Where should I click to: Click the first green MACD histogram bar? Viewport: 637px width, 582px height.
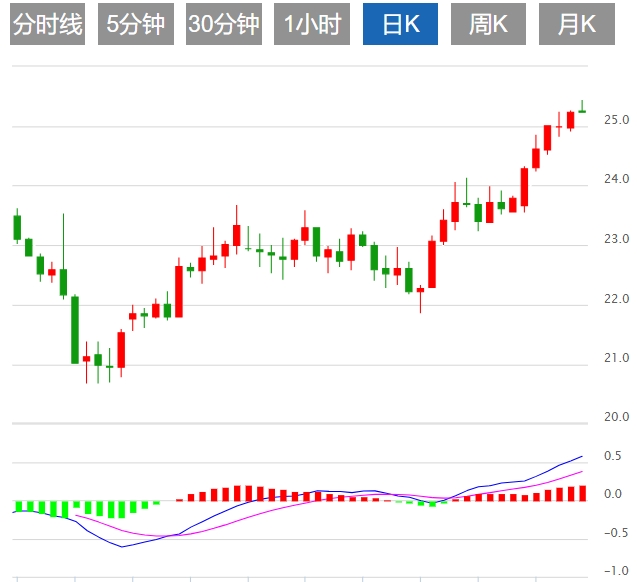pos(18,506)
